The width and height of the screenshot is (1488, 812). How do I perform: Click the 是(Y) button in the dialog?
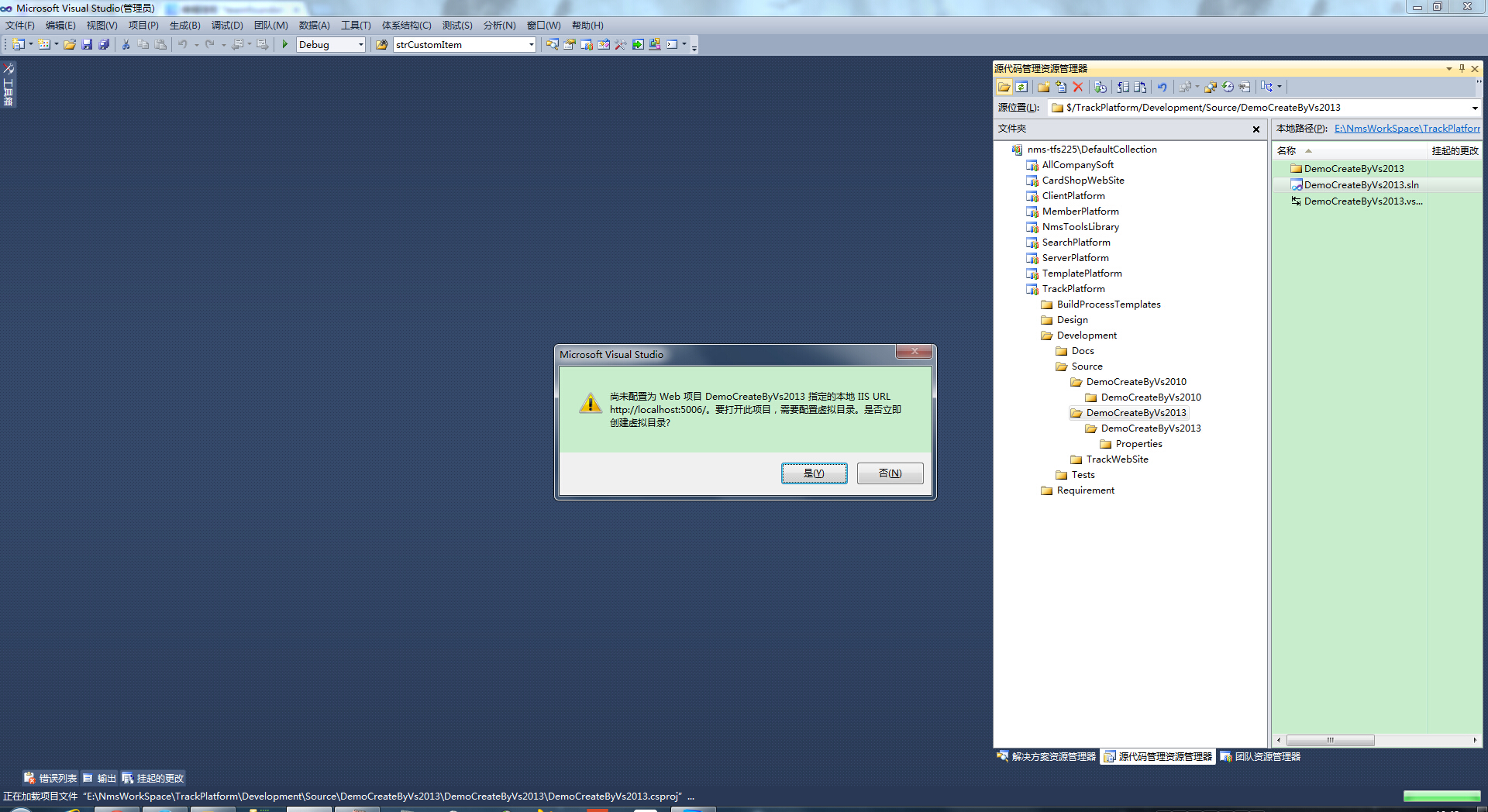(x=814, y=473)
